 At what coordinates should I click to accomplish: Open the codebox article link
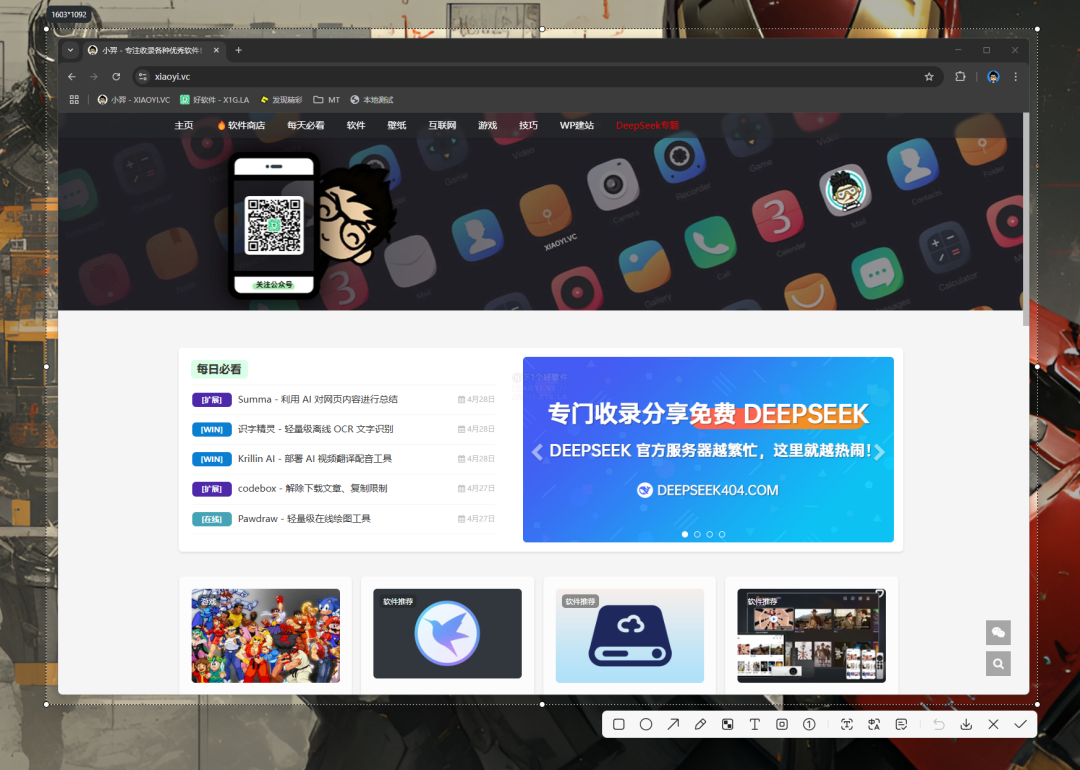pyautogui.click(x=313, y=488)
